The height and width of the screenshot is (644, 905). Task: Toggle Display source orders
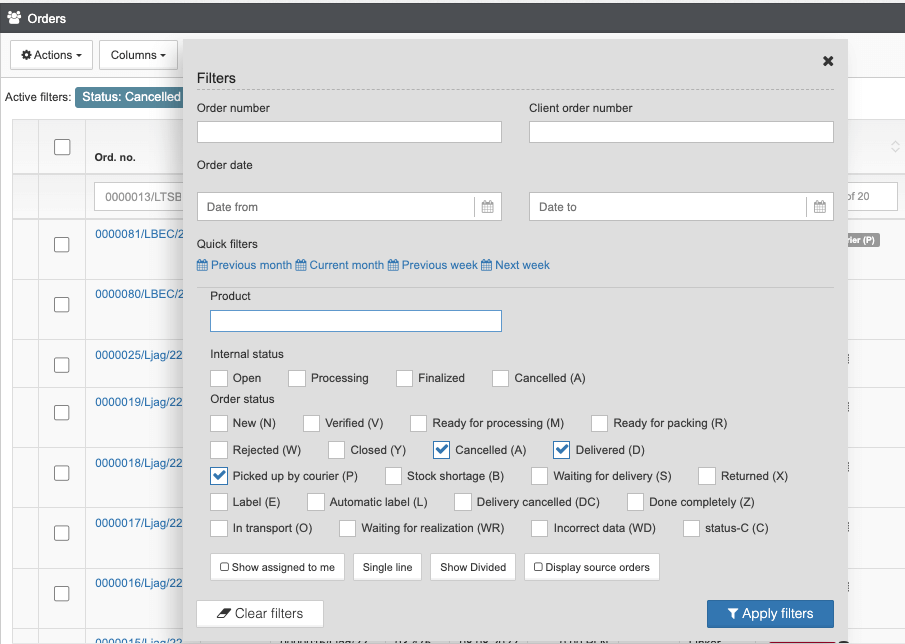[x=592, y=567]
